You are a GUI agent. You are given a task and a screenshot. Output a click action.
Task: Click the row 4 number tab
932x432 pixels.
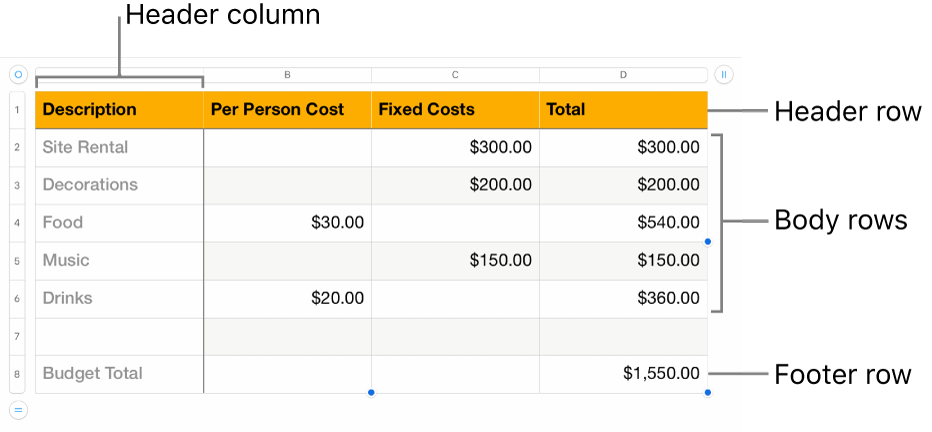[18, 223]
